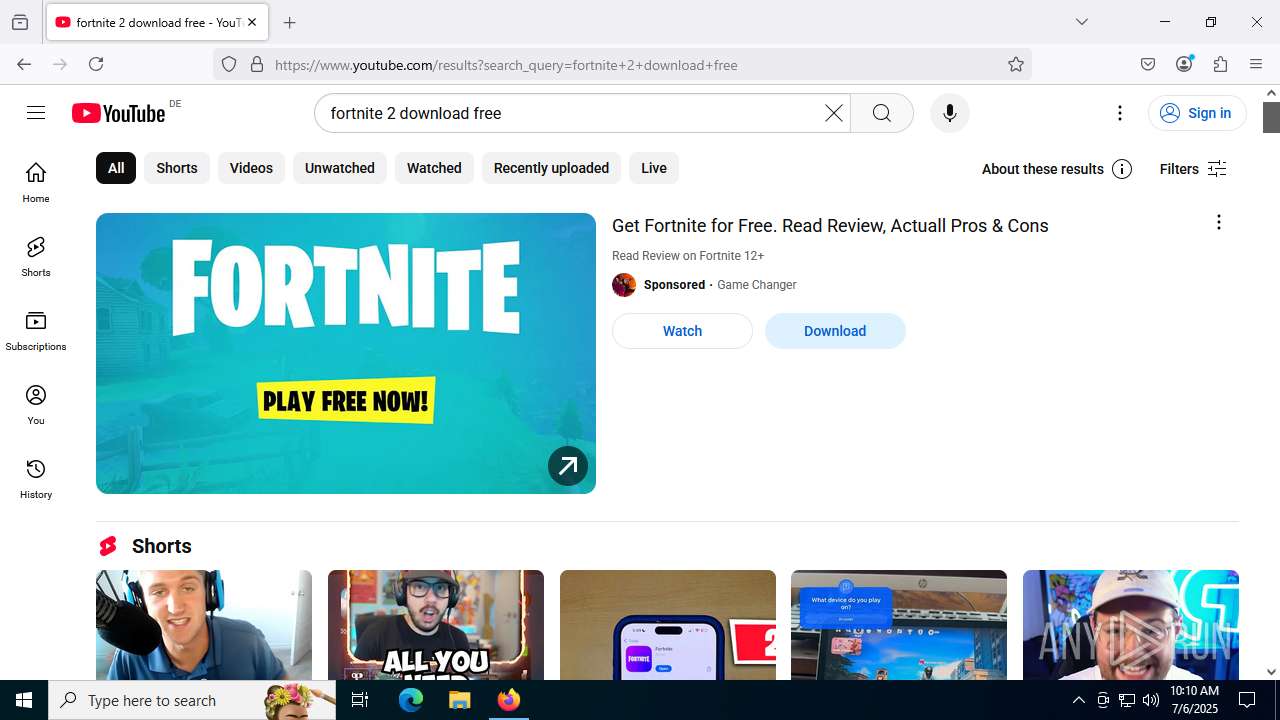Open Firefox extensions puzzle icon
Image resolution: width=1280 pixels, height=720 pixels.
(1220, 64)
